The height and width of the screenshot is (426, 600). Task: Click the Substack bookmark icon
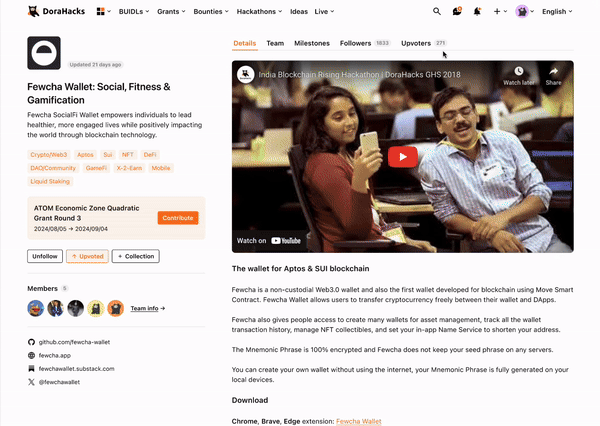pos(31,369)
